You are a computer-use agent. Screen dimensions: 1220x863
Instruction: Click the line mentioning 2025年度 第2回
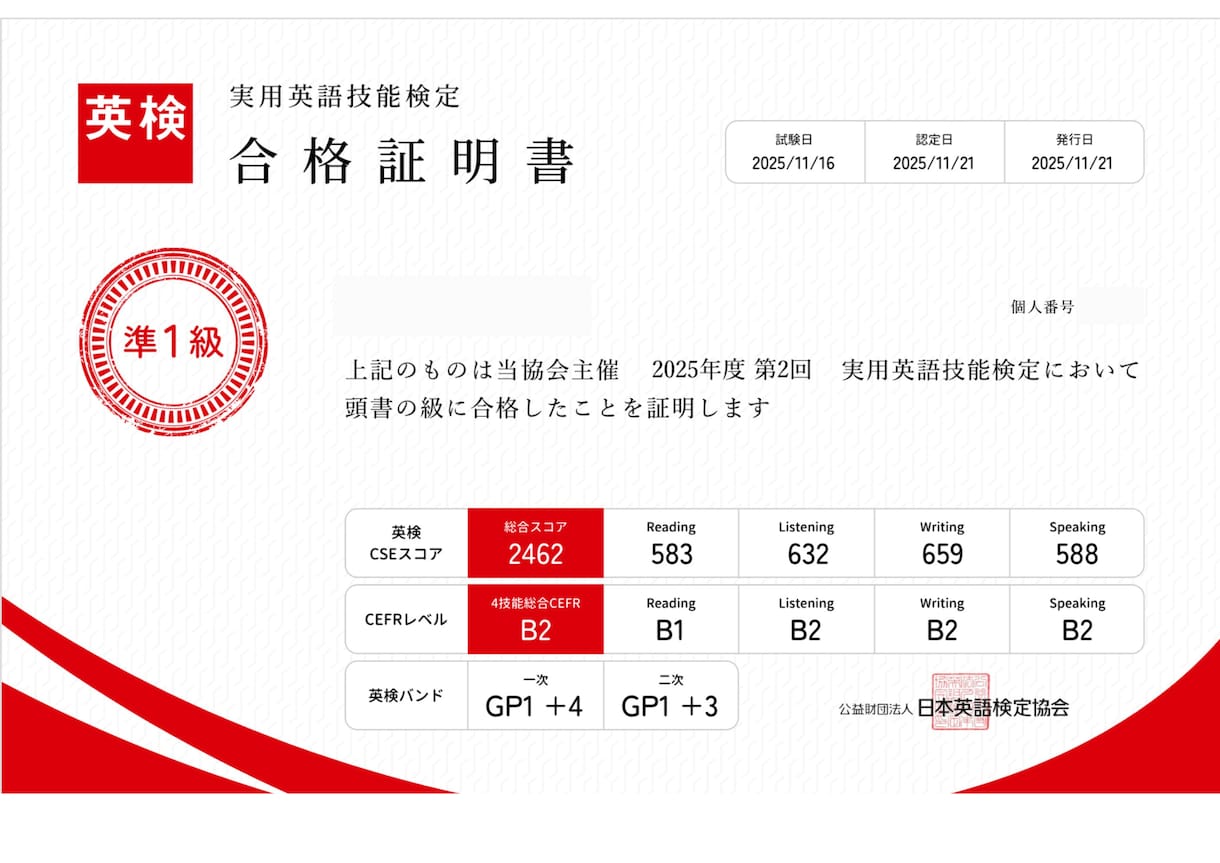click(742, 370)
